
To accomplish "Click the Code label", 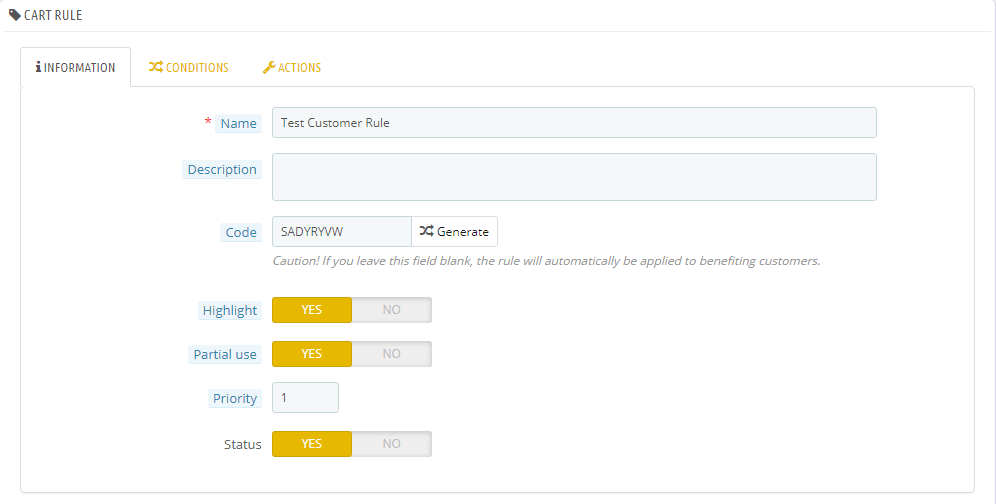I will (241, 233).
